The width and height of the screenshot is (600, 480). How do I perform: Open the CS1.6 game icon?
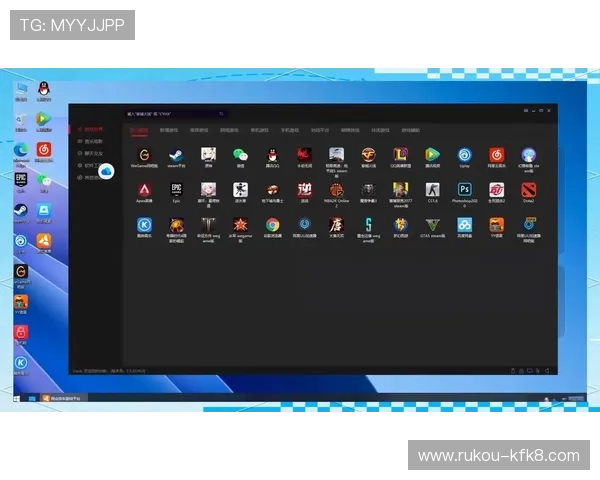click(432, 189)
